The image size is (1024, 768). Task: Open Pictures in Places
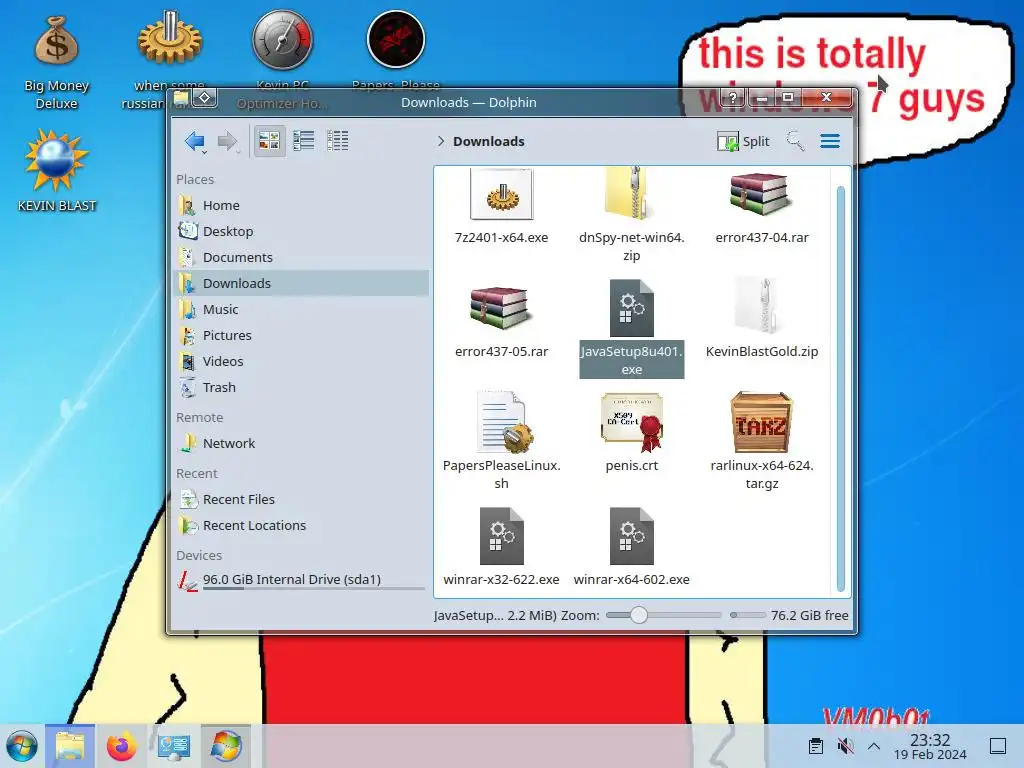click(x=302, y=335)
